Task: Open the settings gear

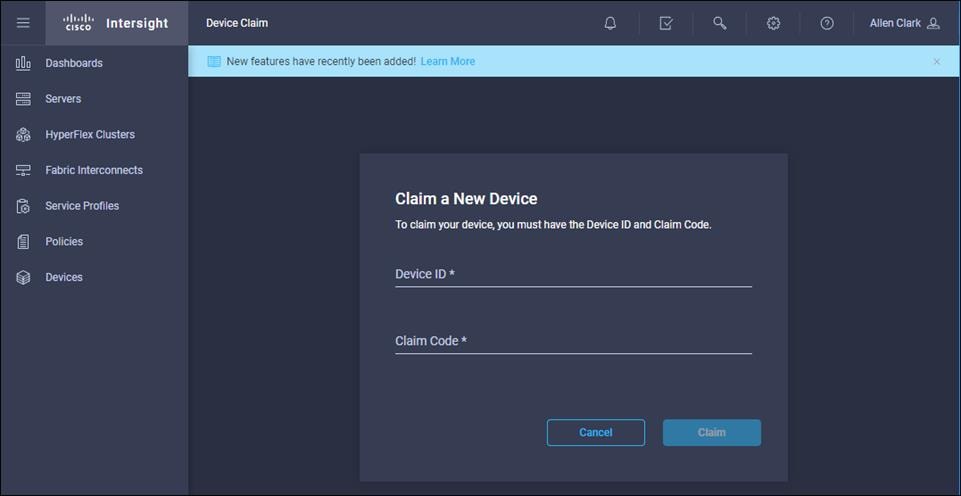Action: (773, 23)
